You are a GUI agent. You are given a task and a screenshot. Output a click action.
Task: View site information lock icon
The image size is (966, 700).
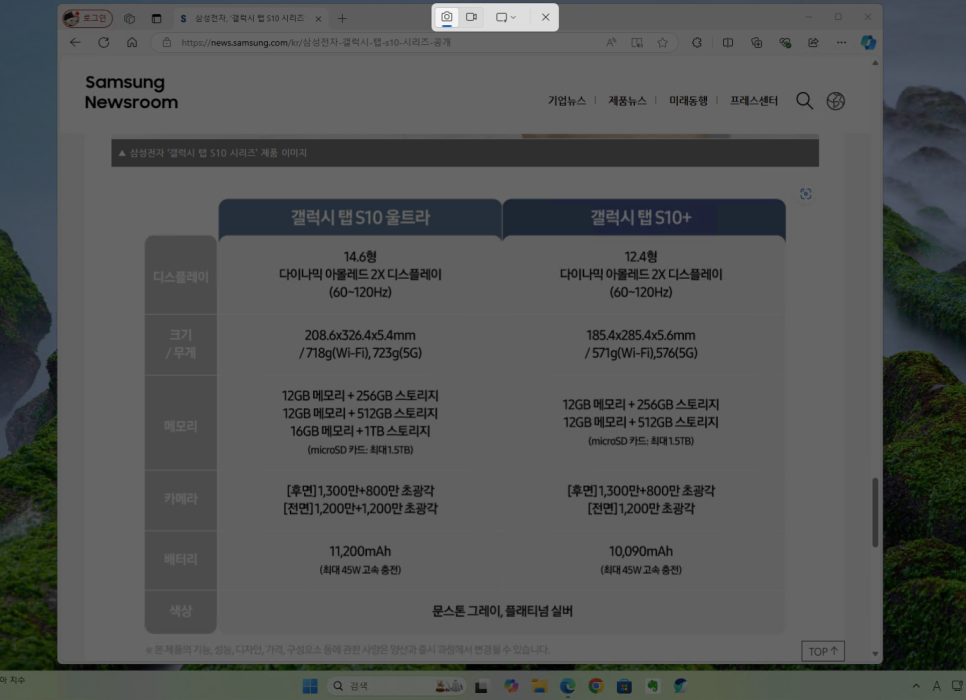(x=166, y=43)
